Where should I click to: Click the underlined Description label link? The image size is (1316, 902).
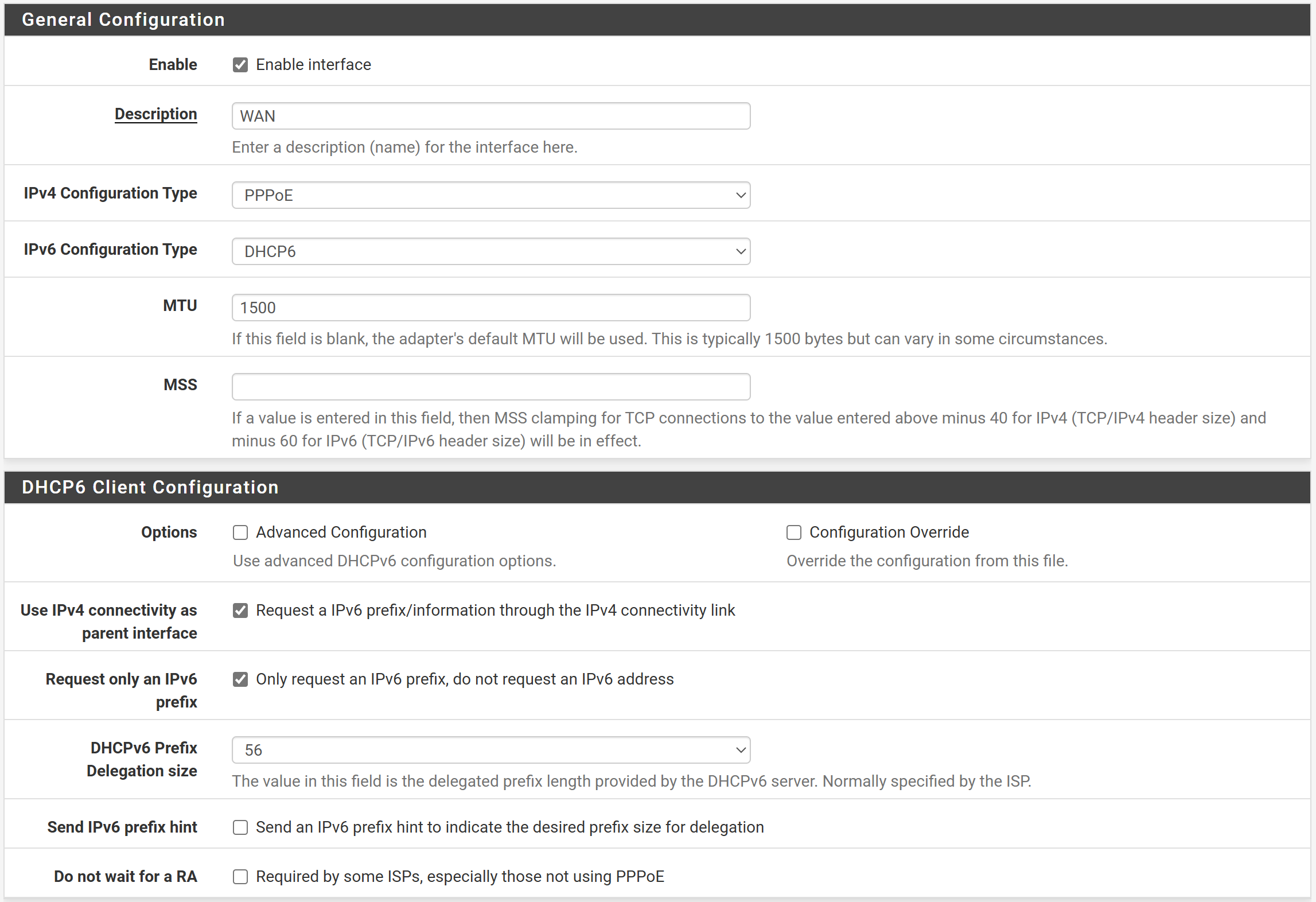coord(155,114)
